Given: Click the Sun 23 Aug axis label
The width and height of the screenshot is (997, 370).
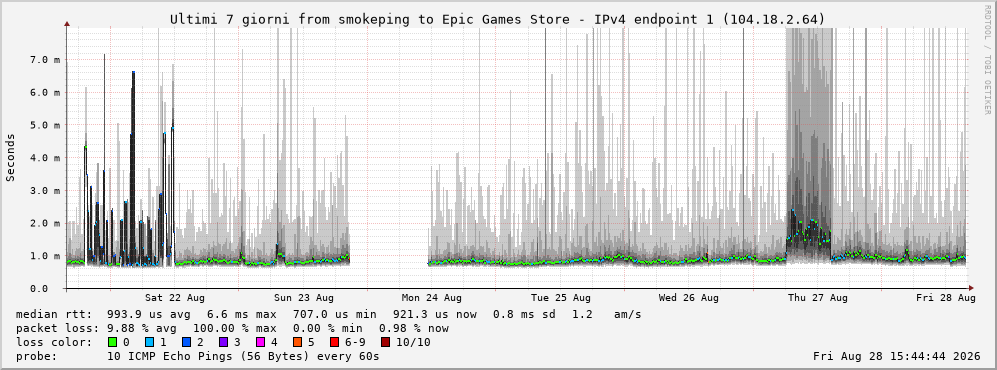Looking at the screenshot, I should [x=304, y=298].
